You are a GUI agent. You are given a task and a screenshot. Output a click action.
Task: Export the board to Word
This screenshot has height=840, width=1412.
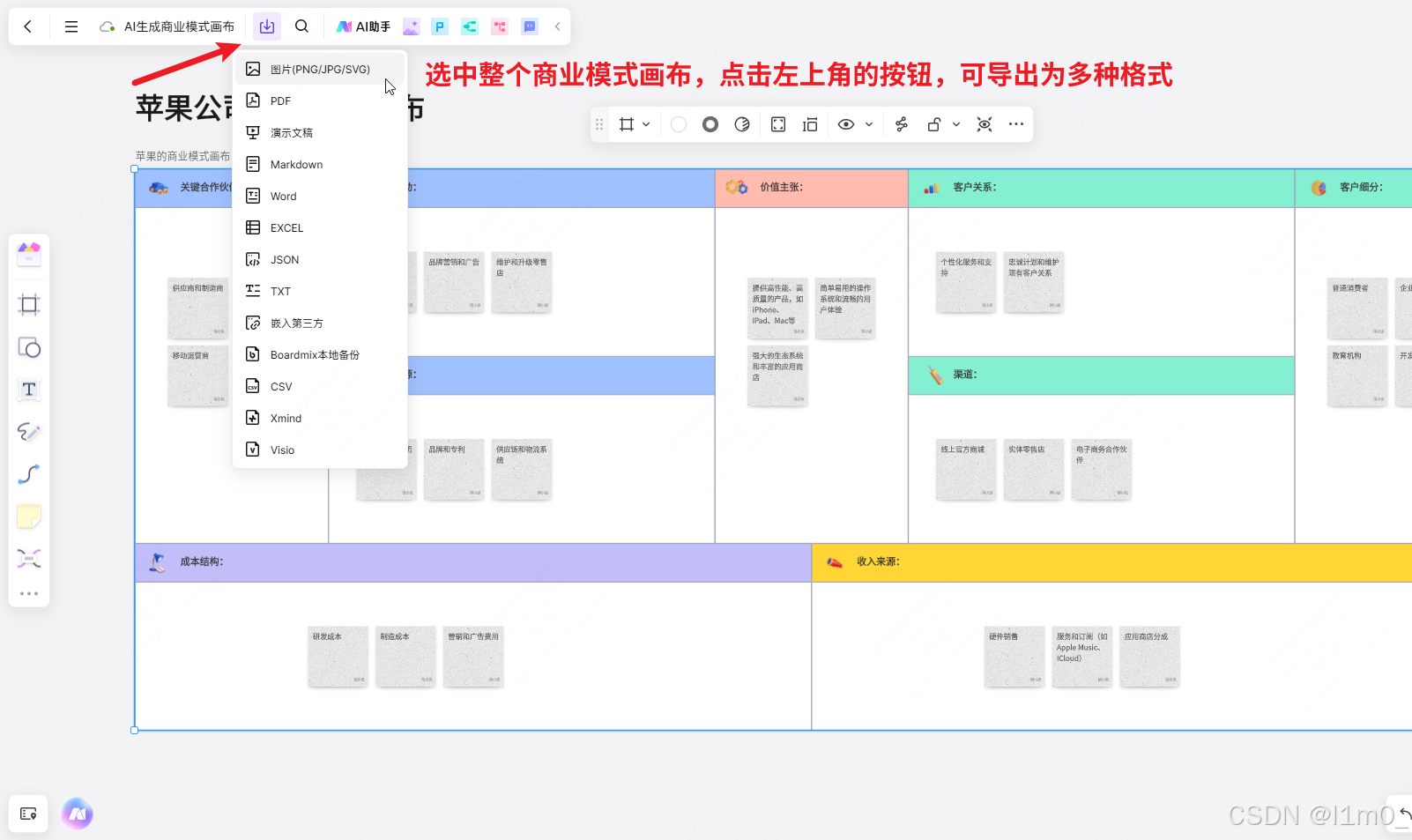[320, 196]
